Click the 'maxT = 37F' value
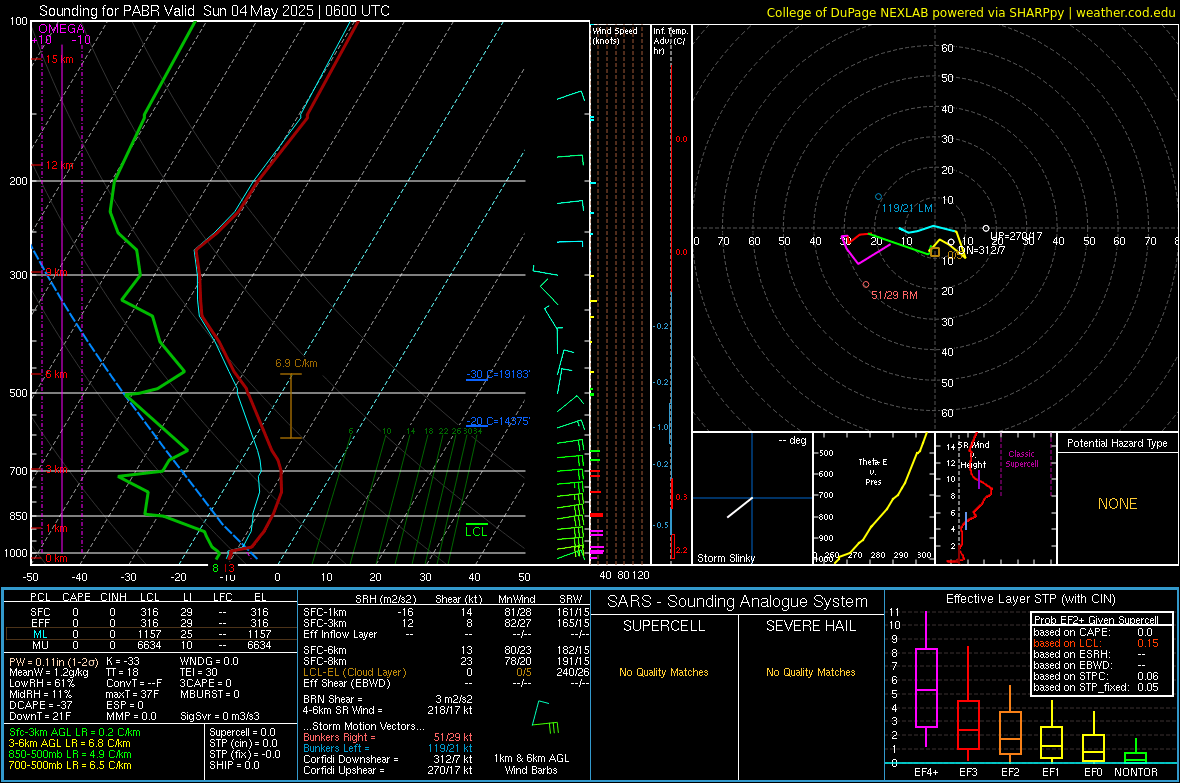This screenshot has width=1180, height=783. tap(132, 694)
